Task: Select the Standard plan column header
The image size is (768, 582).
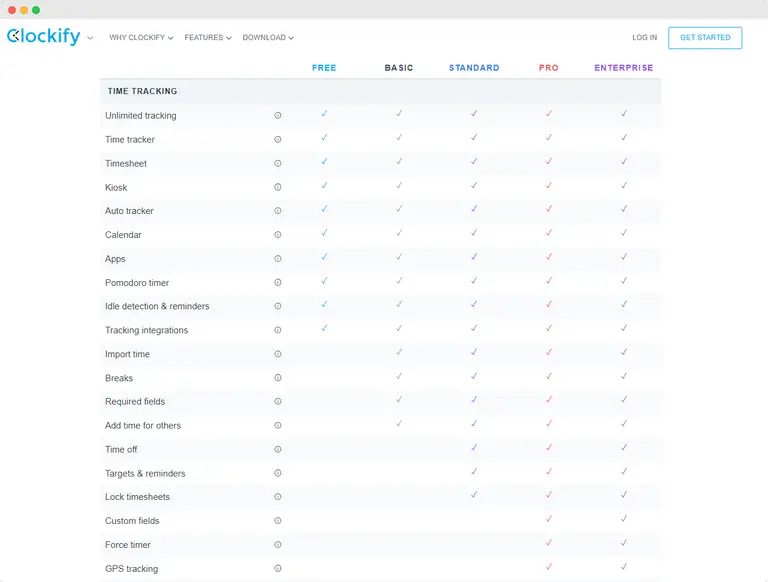Action: tap(474, 68)
